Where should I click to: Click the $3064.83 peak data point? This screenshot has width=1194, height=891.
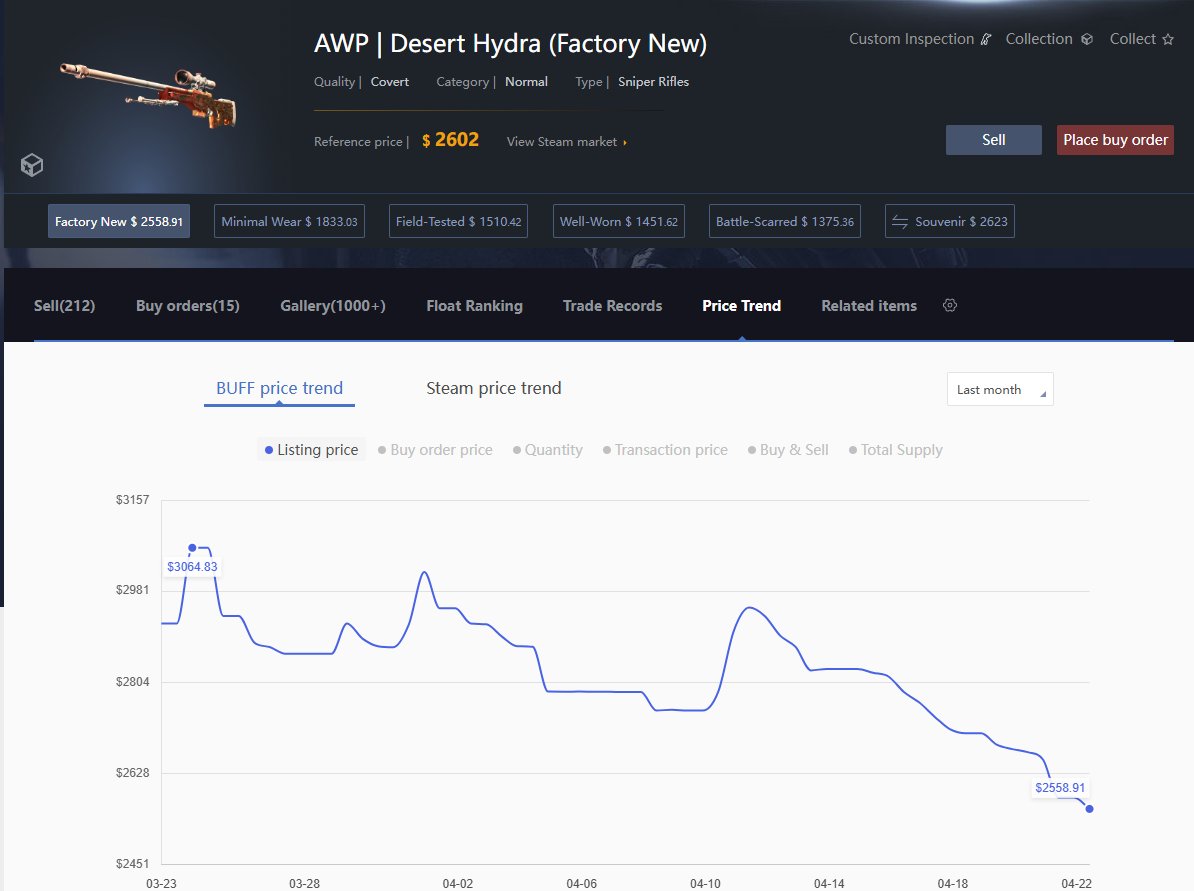point(193,548)
